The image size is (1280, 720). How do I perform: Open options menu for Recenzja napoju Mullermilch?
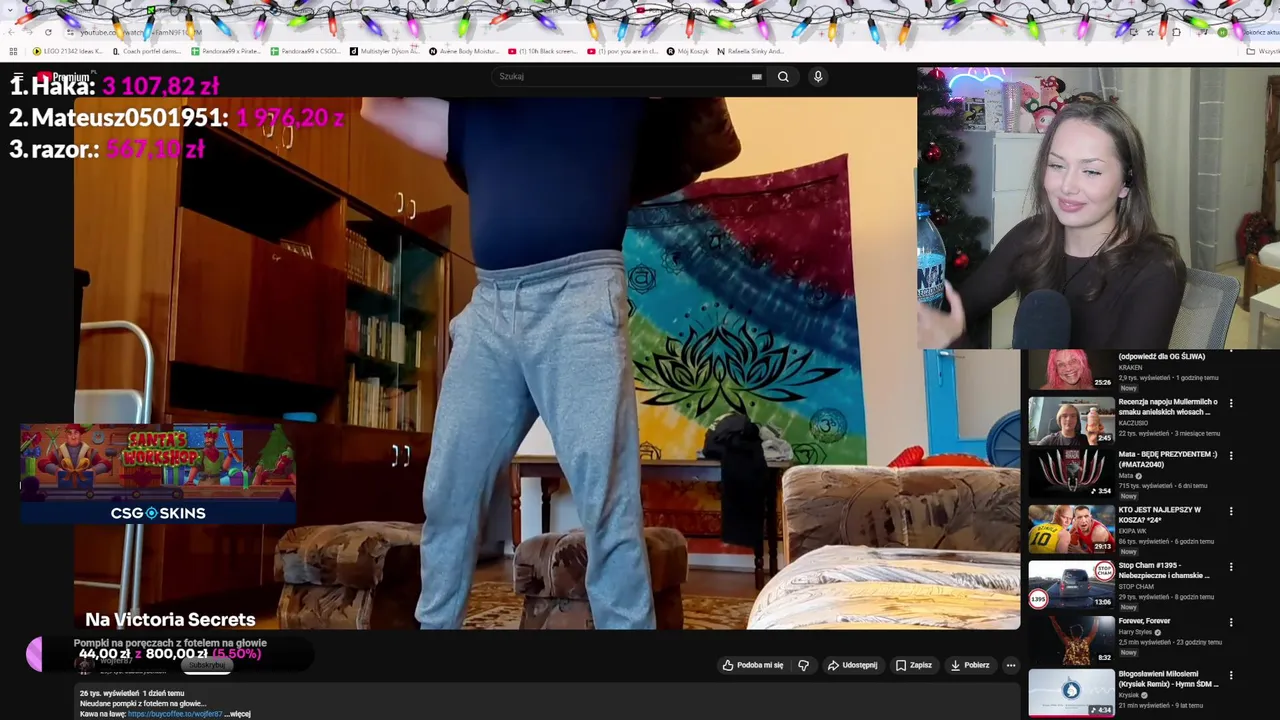(1231, 403)
